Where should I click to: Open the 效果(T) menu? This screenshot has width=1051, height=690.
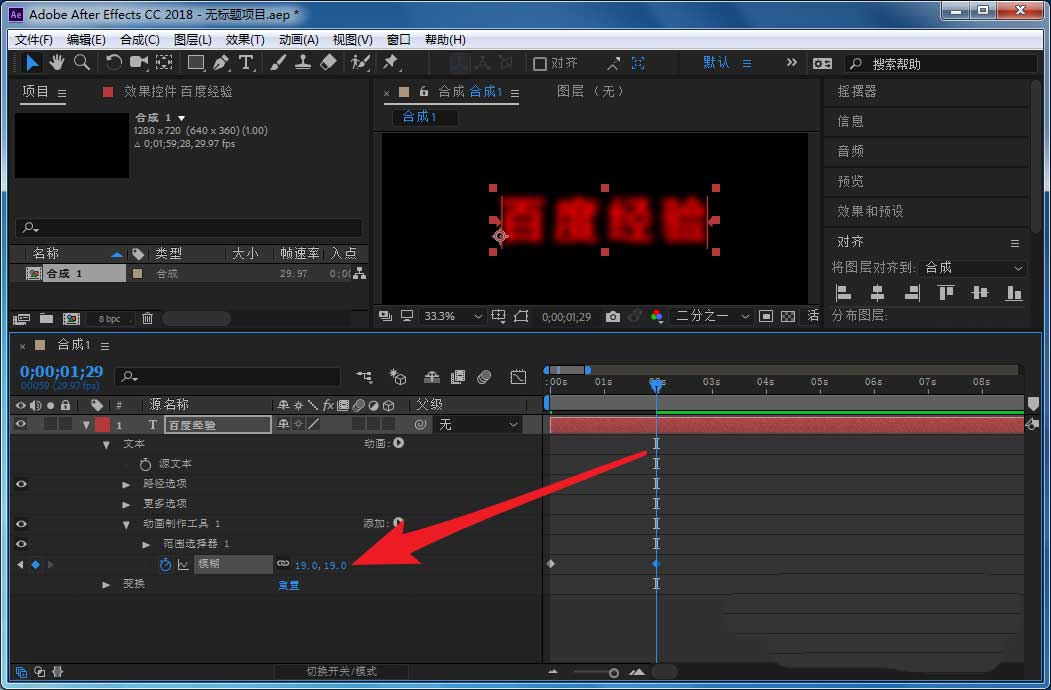coord(245,39)
